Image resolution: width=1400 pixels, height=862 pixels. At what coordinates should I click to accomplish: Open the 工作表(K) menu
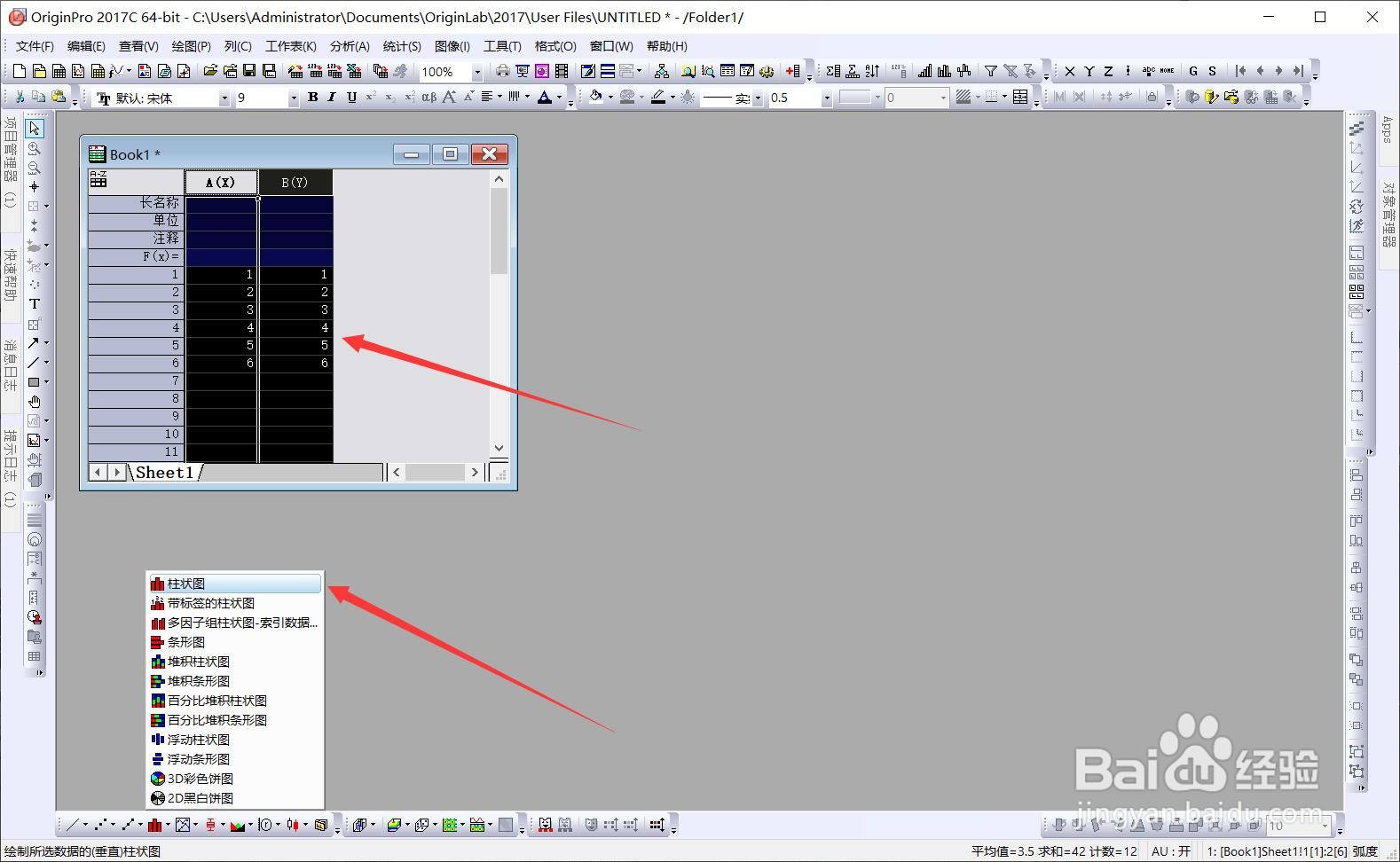click(x=291, y=46)
